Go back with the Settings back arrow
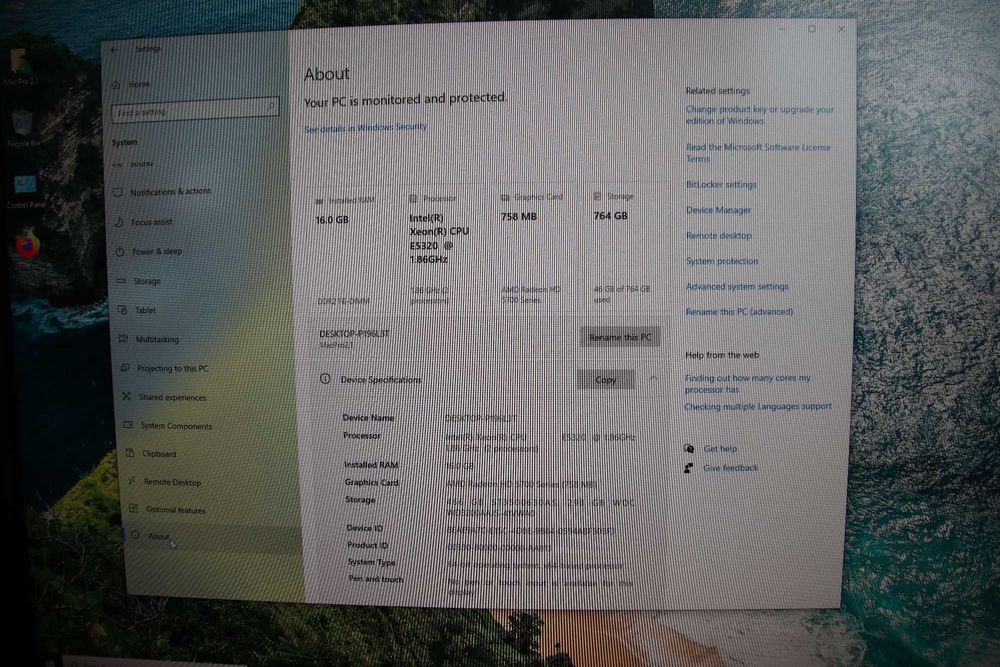 [114, 49]
